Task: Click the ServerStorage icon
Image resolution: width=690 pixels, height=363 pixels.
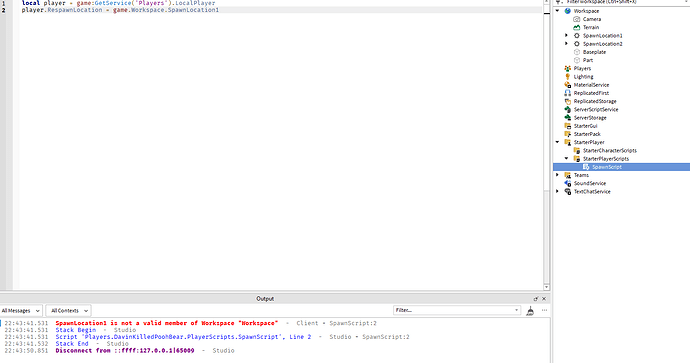Action: (x=568, y=118)
